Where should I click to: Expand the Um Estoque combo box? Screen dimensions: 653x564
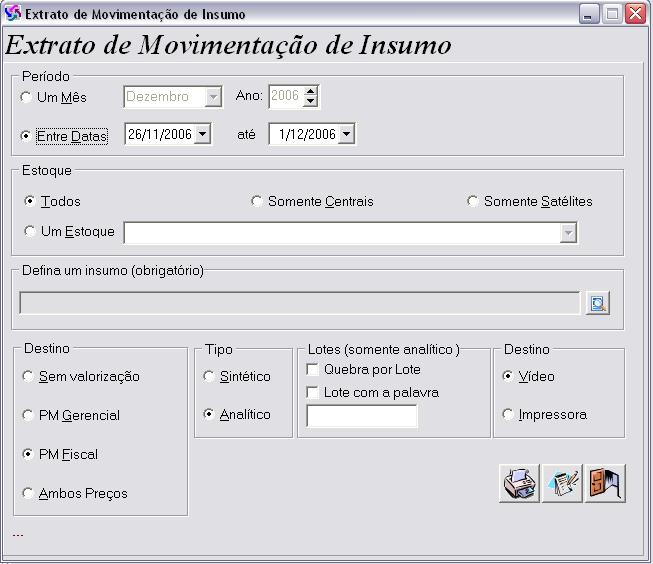[x=568, y=233]
